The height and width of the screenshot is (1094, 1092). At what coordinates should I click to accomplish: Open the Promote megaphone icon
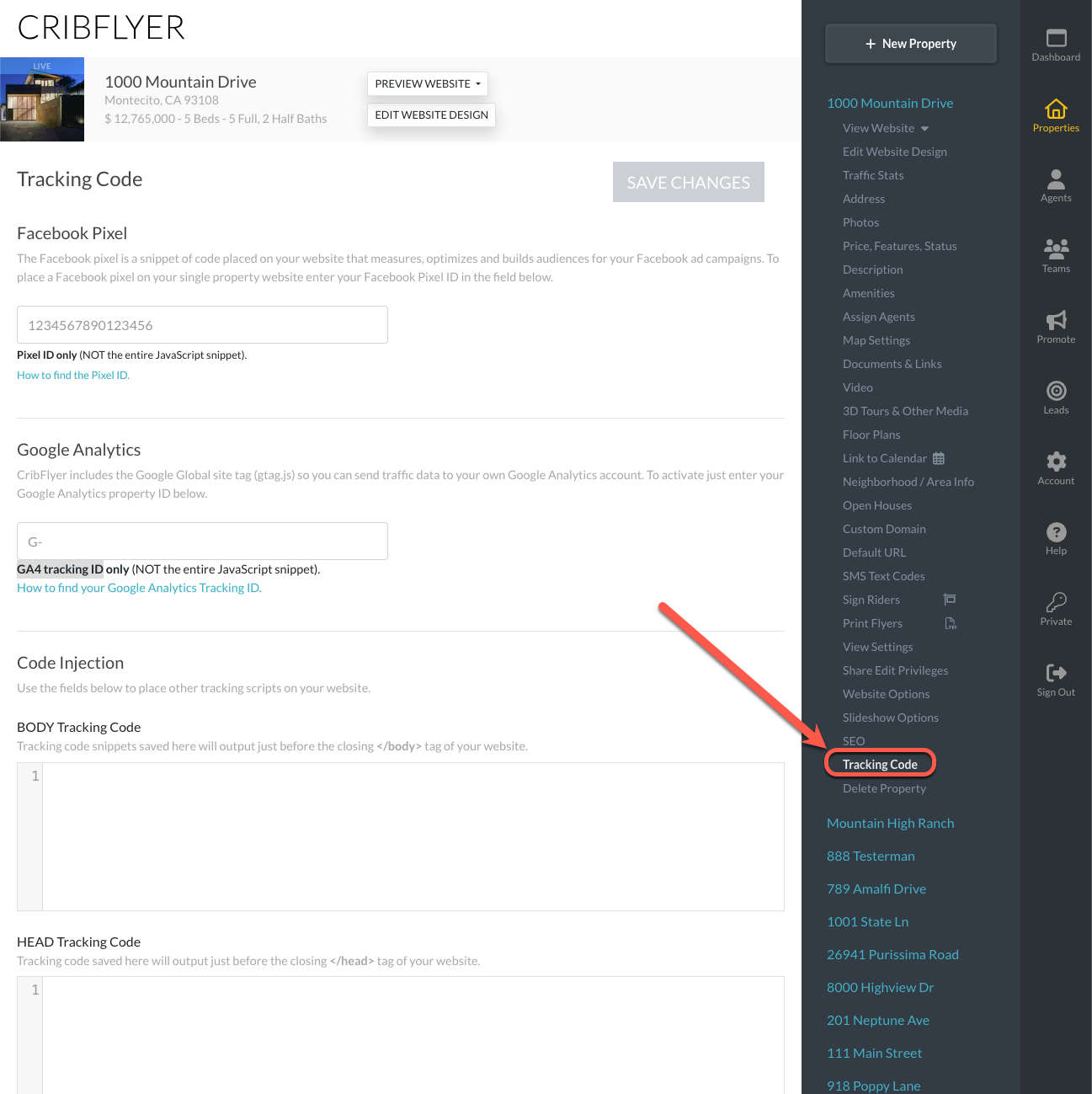coord(1056,320)
